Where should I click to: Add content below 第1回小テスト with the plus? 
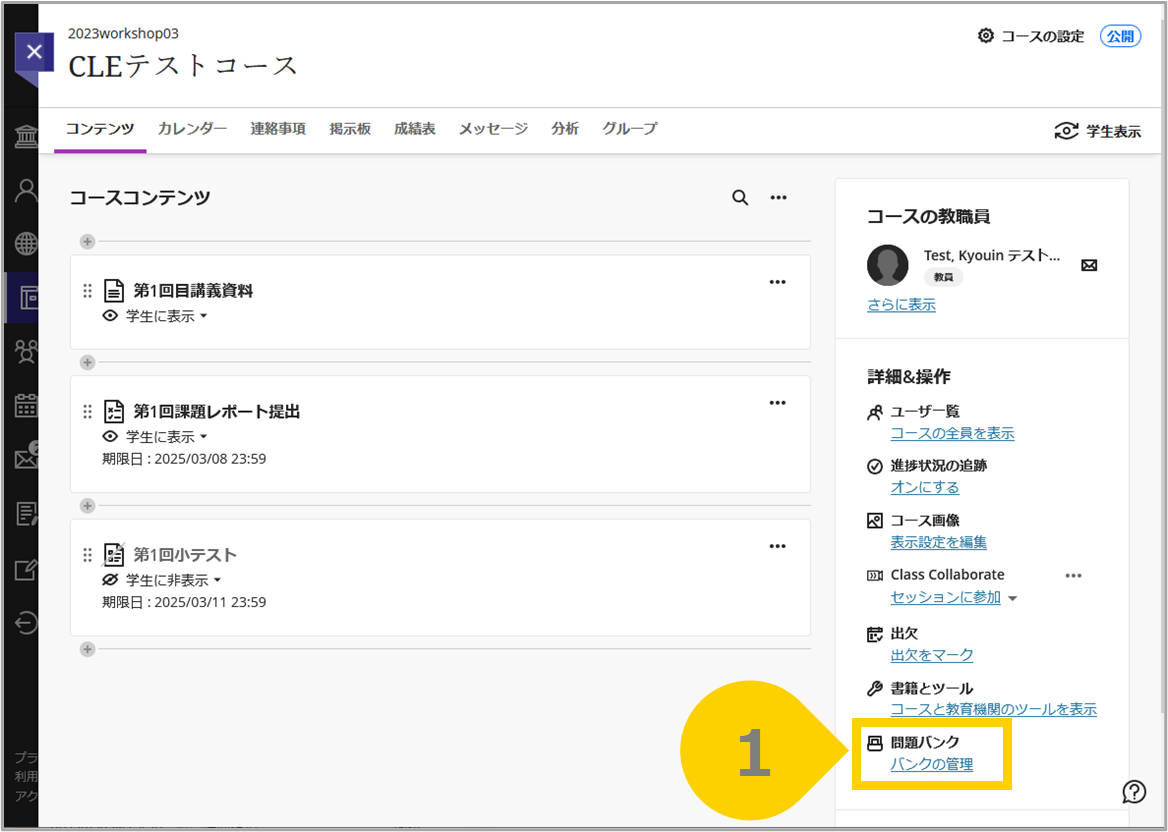coord(87,649)
